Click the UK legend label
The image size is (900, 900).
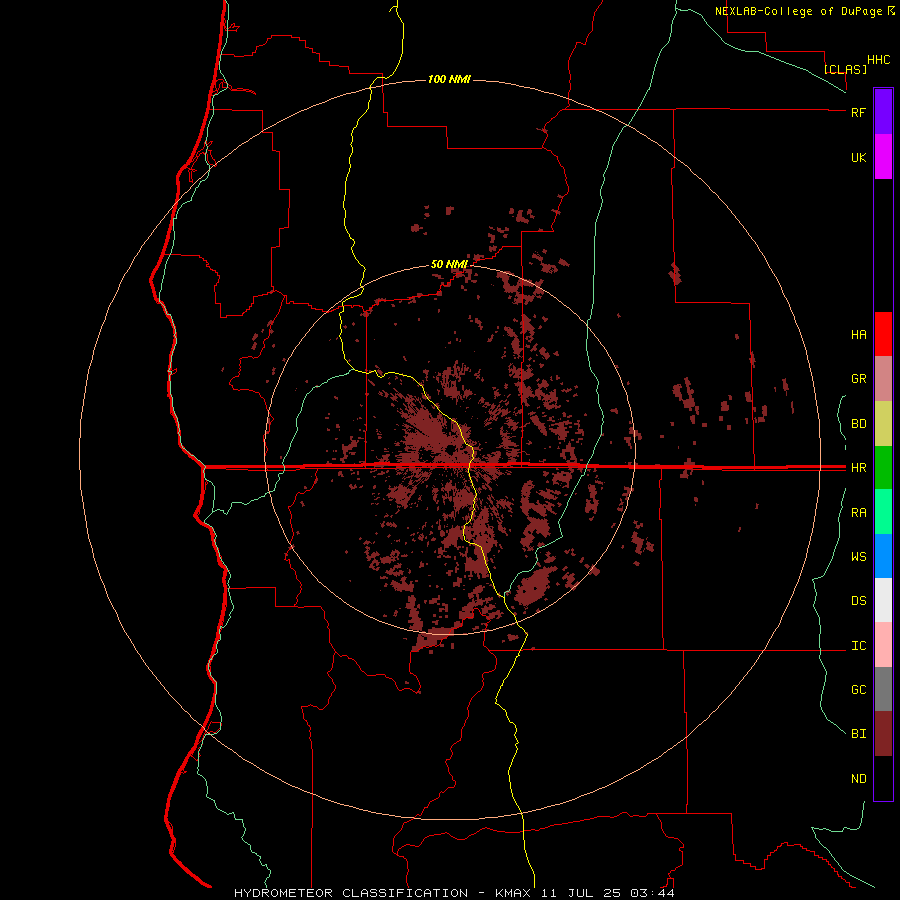[858, 157]
